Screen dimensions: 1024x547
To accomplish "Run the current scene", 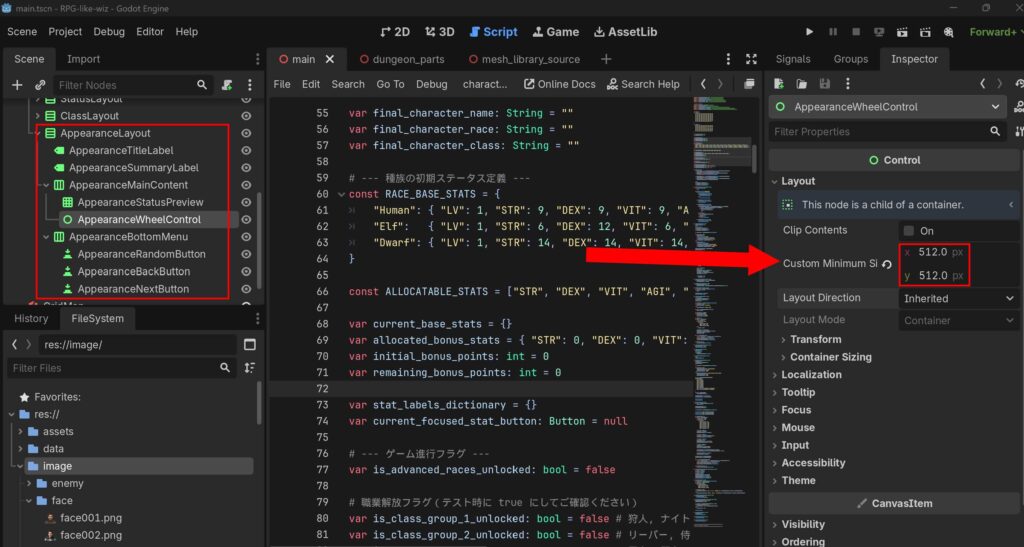I will pos(902,31).
